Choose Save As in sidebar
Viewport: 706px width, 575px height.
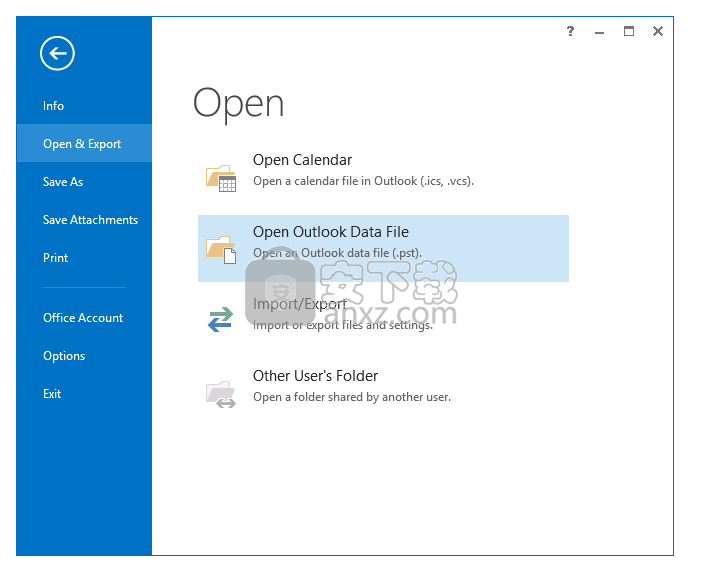coord(84,181)
